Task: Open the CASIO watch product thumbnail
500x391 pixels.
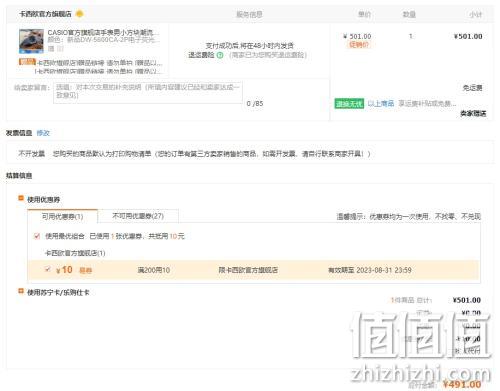Action: click(31, 41)
